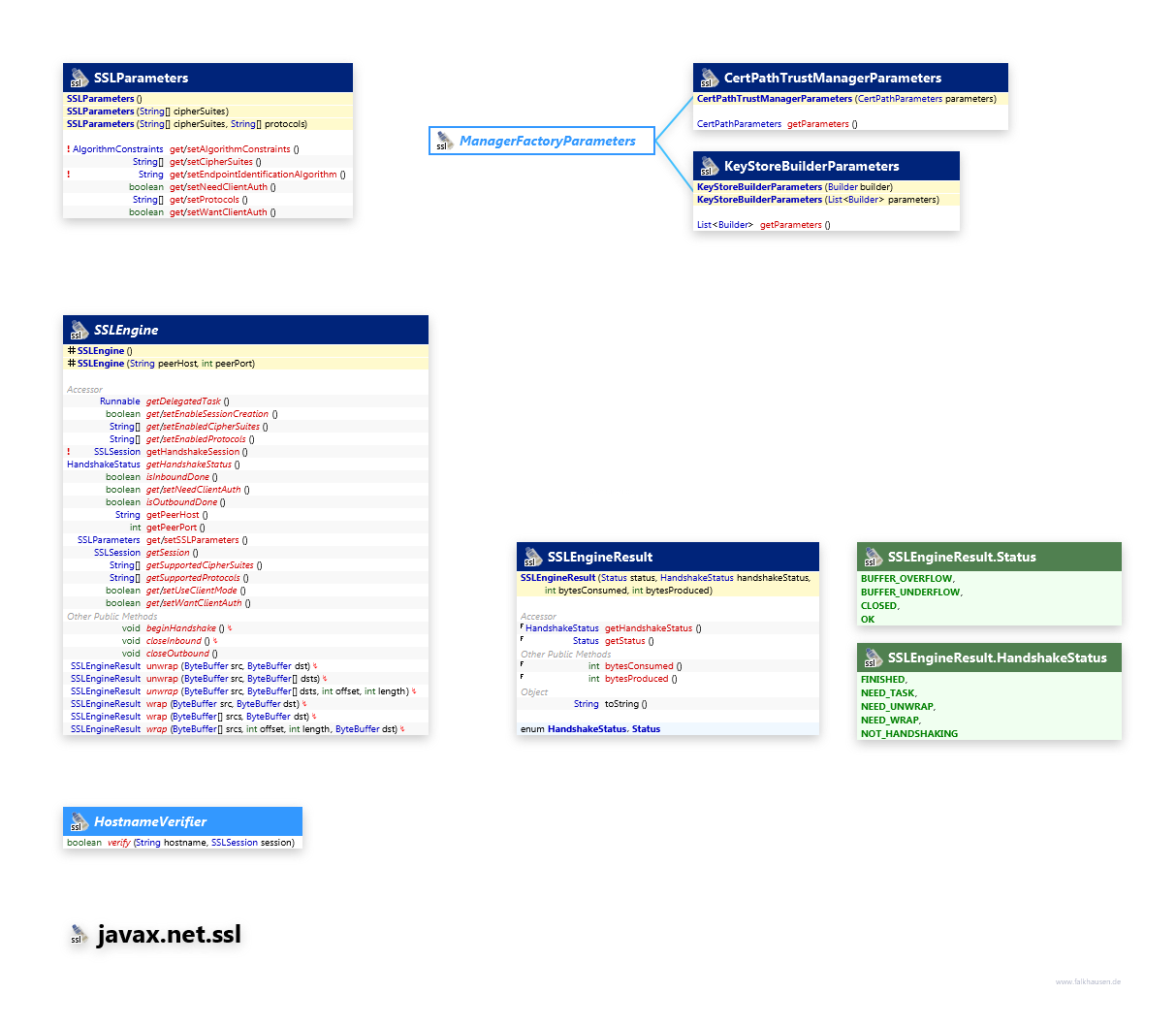This screenshot has height=1026, width=1176.
Task: Click the javax.net.ssl package title
Action: pos(169,935)
